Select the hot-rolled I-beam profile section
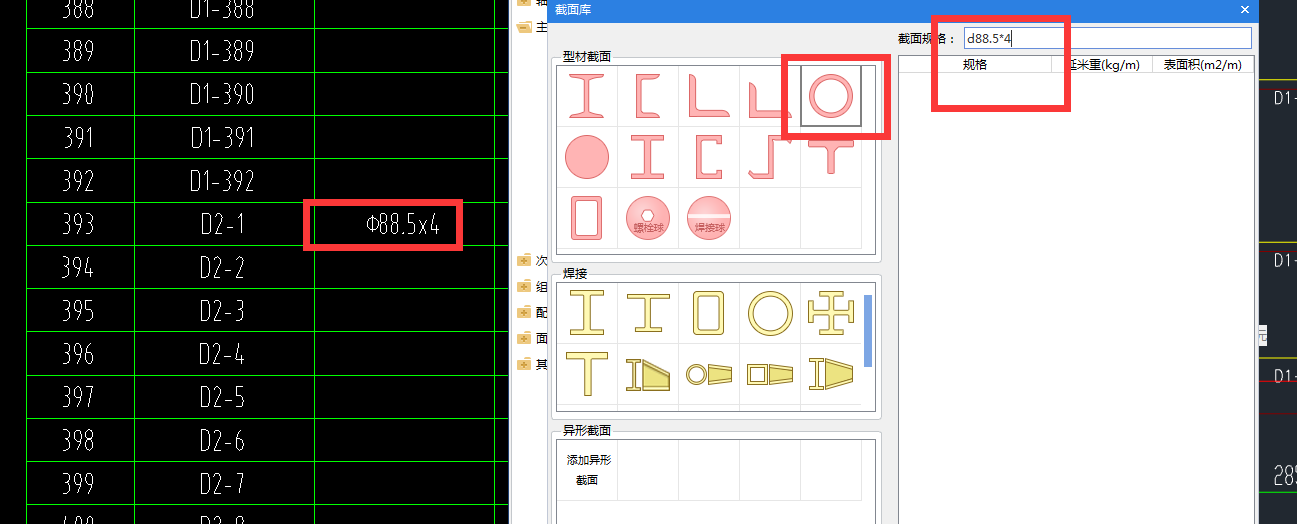Image resolution: width=1297 pixels, height=524 pixels. pos(587,96)
